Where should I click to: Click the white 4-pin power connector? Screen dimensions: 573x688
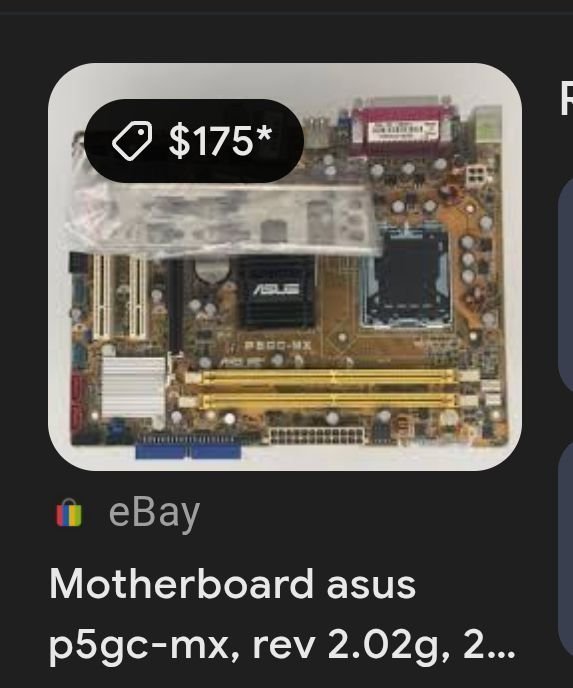[x=477, y=176]
